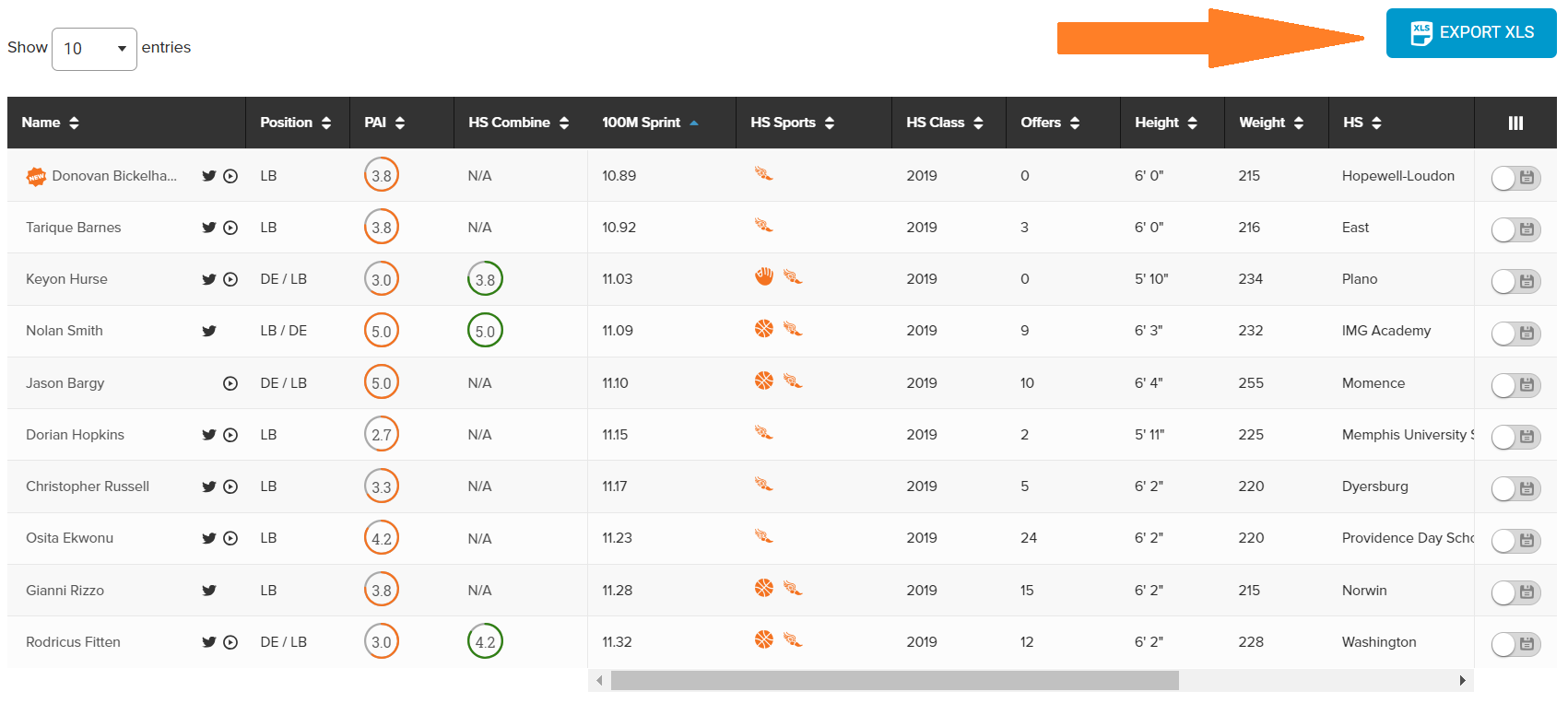Screen dimensions: 1568x703
Task: Play video for Tarique Barnes
Action: click(230, 228)
